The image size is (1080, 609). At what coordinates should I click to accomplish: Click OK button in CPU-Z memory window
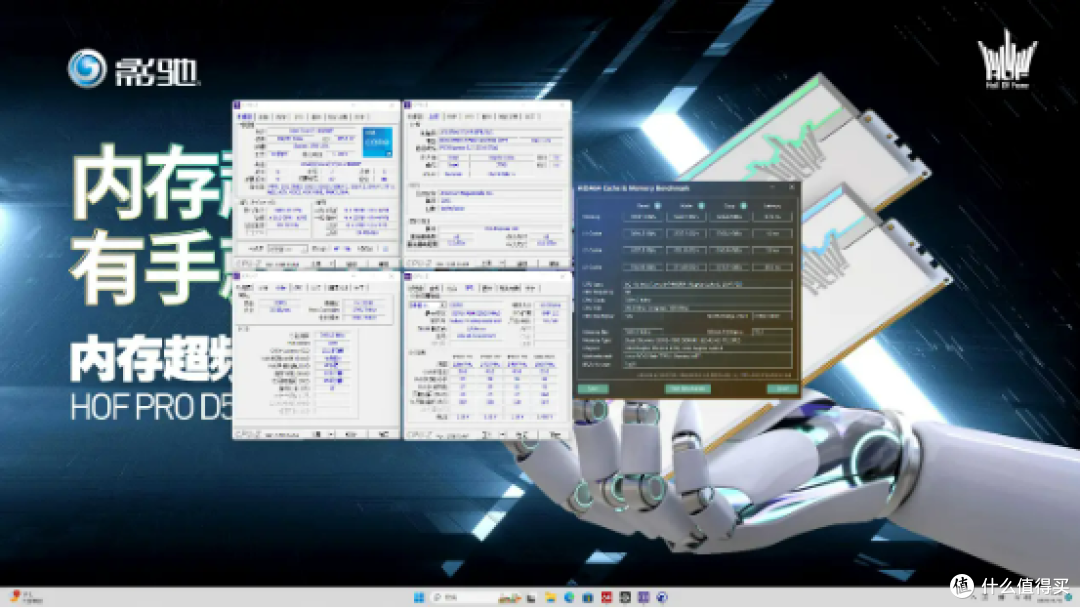tap(383, 435)
